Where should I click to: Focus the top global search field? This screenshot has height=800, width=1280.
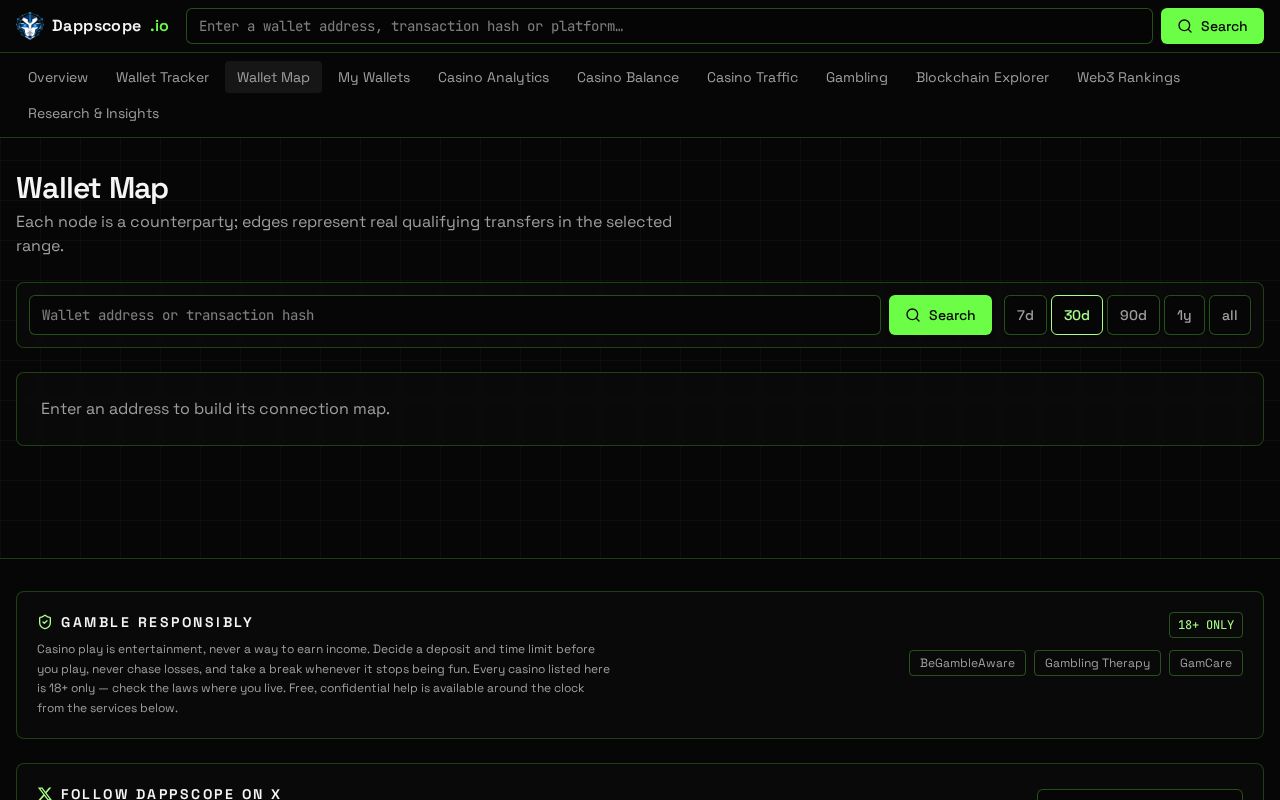pos(669,26)
